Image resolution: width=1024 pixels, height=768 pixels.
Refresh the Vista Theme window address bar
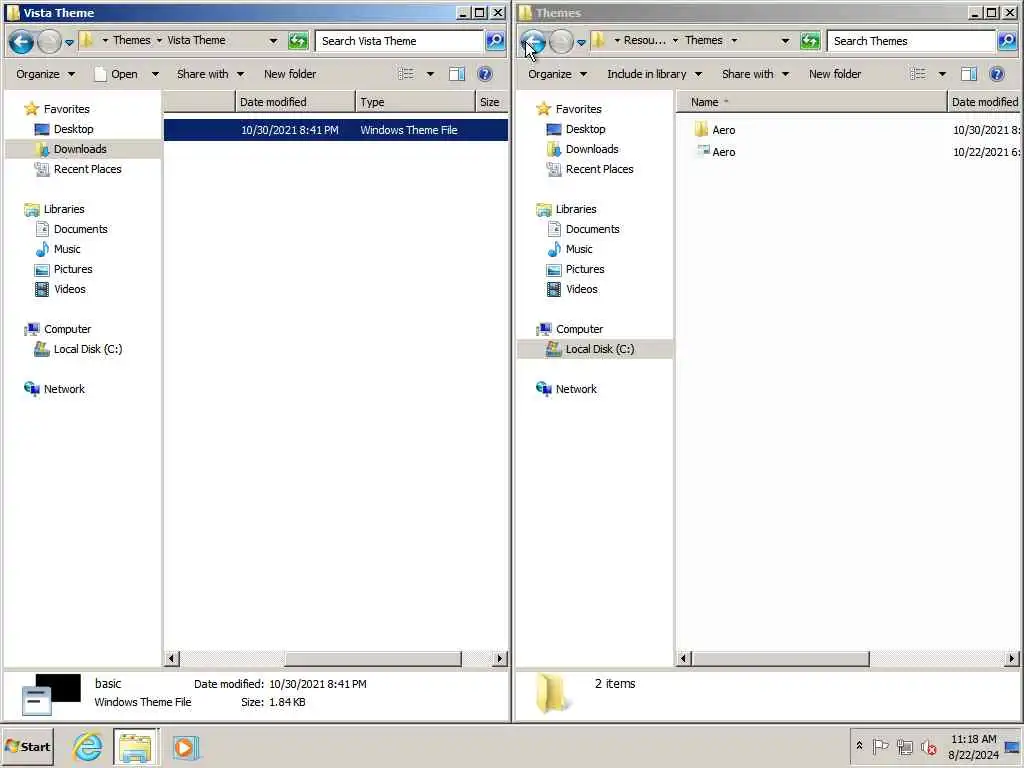coord(298,41)
